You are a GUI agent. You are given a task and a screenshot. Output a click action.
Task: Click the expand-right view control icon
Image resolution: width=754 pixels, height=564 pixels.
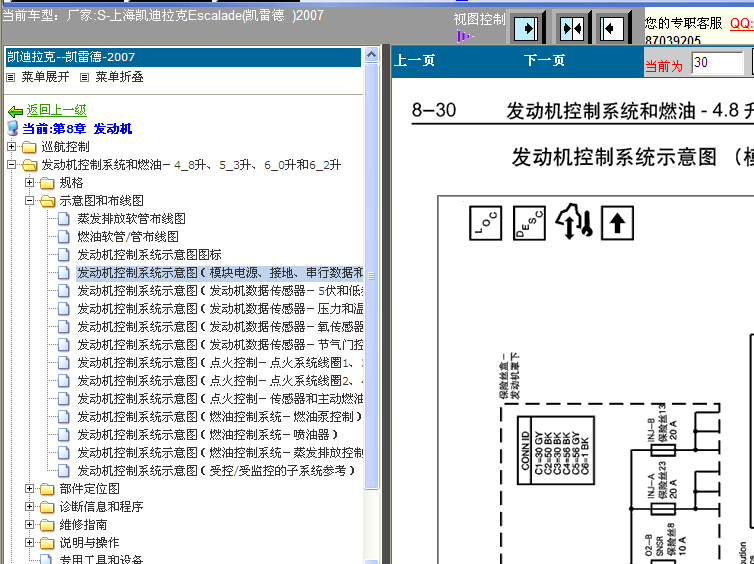point(526,28)
